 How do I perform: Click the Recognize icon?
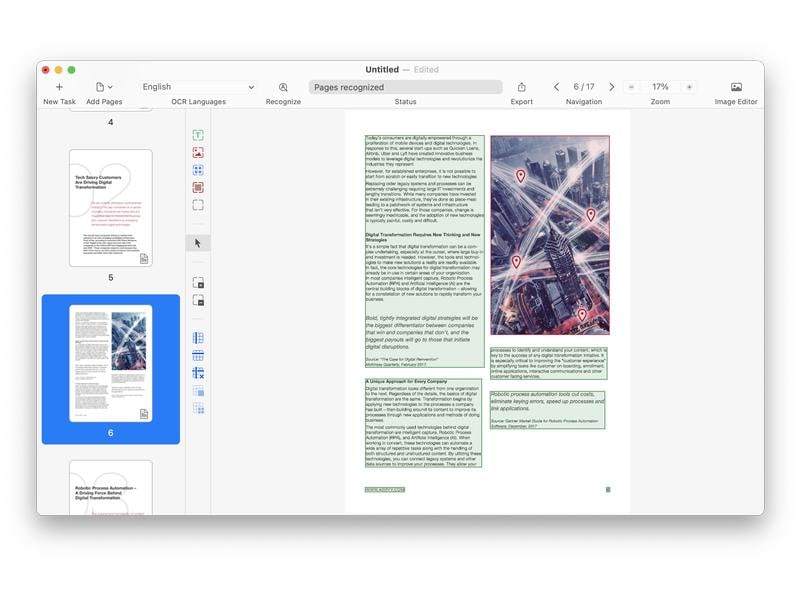283,87
